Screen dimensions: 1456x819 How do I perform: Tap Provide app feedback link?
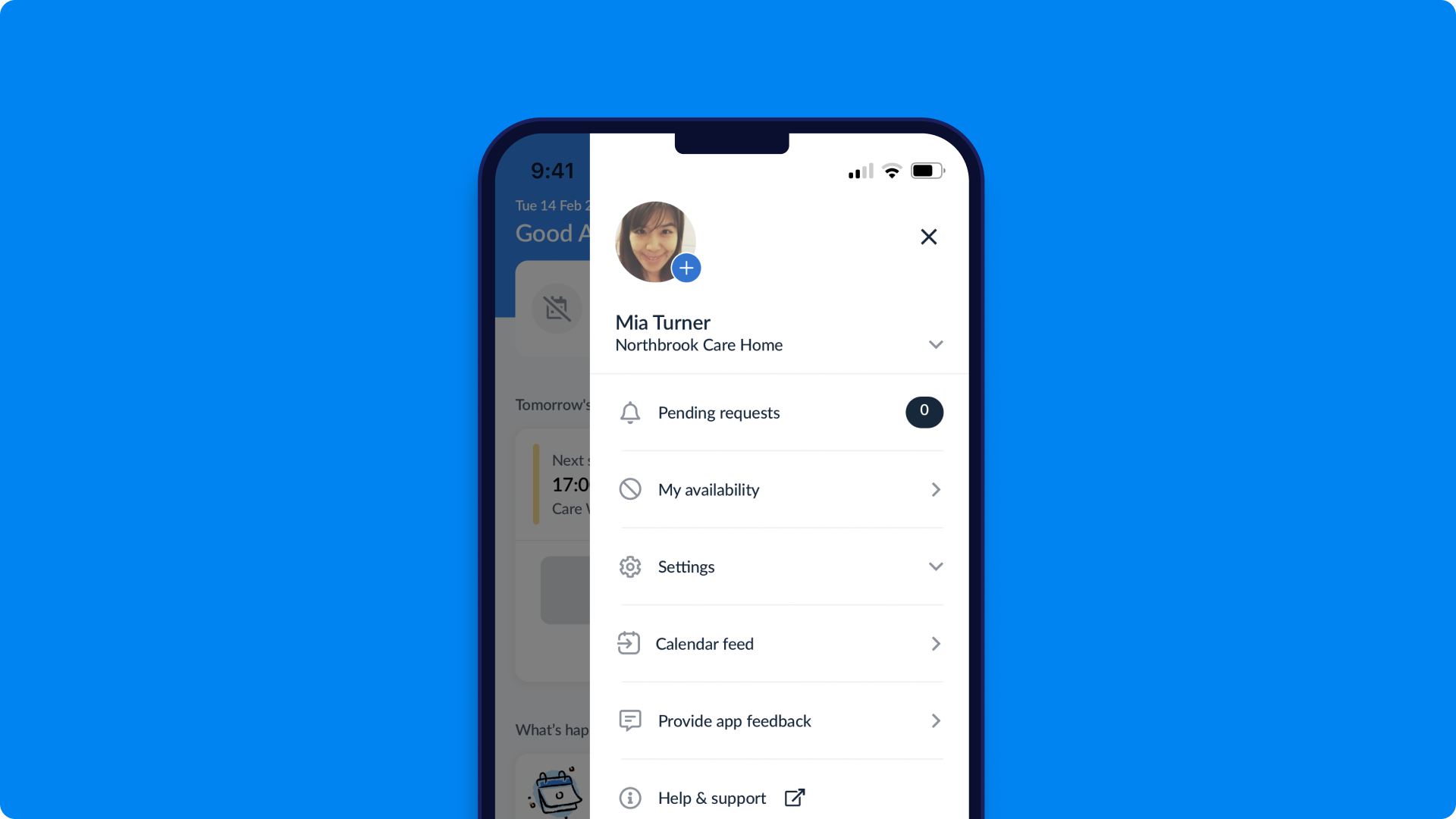coord(780,720)
